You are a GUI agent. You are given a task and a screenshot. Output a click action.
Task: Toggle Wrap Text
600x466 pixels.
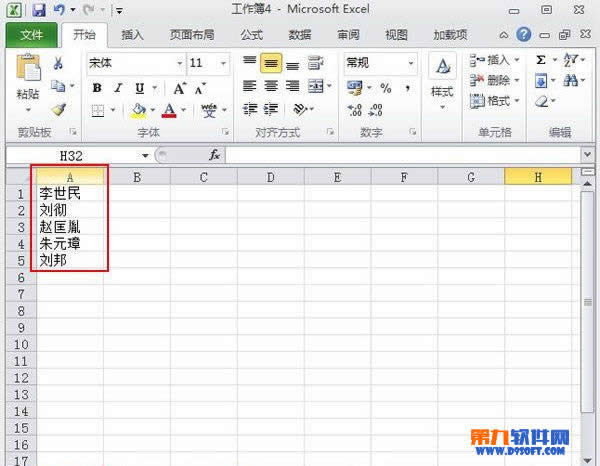pos(316,63)
